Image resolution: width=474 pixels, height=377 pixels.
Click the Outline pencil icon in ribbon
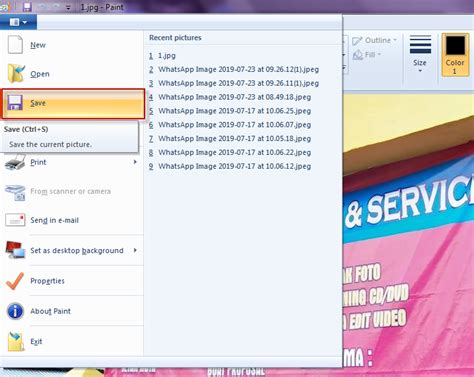point(357,41)
